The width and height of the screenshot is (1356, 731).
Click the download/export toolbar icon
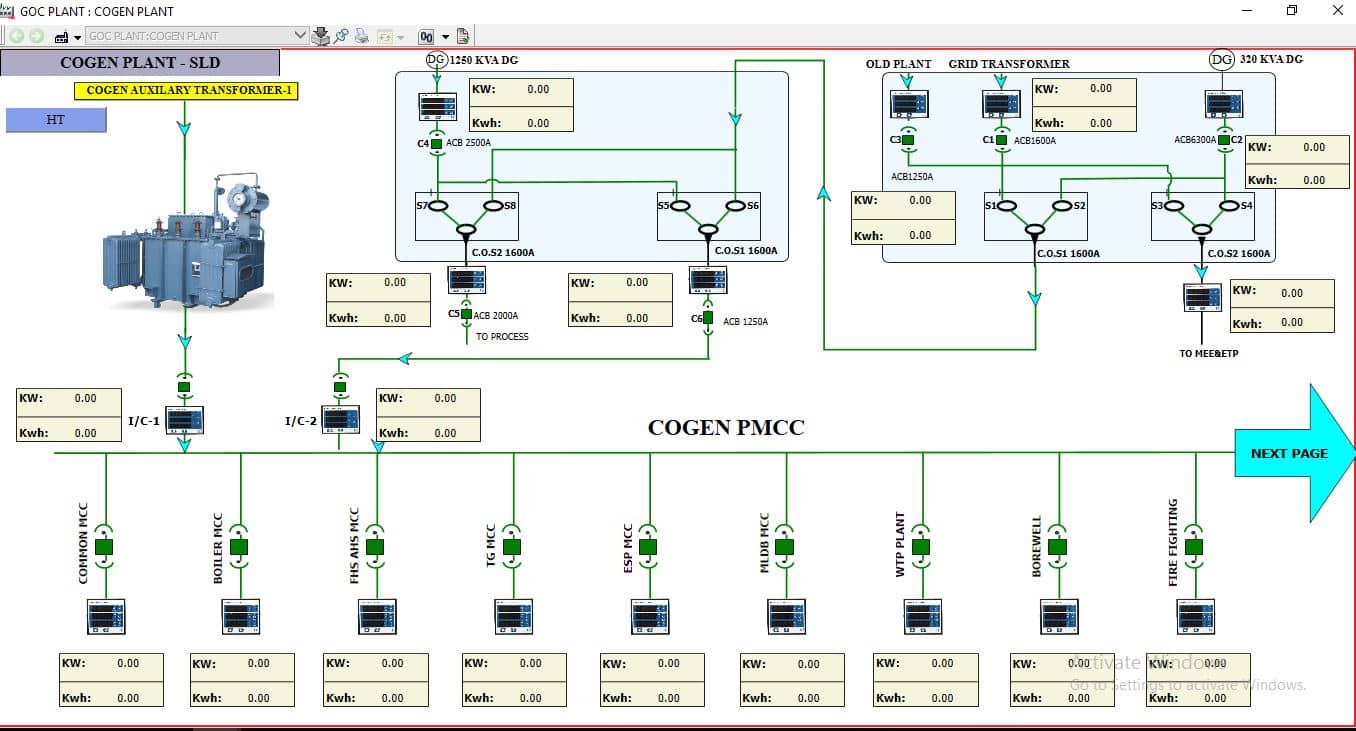click(320, 35)
